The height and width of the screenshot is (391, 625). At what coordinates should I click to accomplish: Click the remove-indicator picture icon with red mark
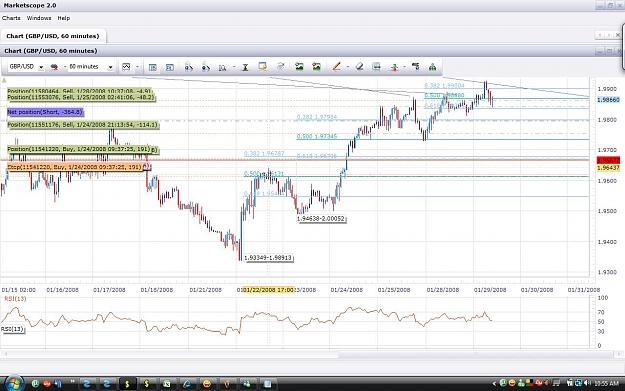(x=316, y=67)
